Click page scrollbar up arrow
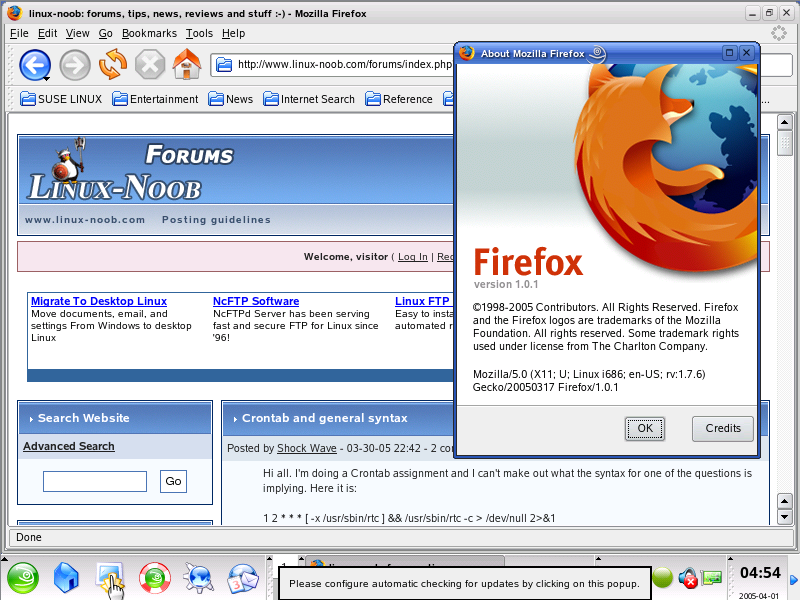Screen dimensions: 800x600 click(x=784, y=122)
